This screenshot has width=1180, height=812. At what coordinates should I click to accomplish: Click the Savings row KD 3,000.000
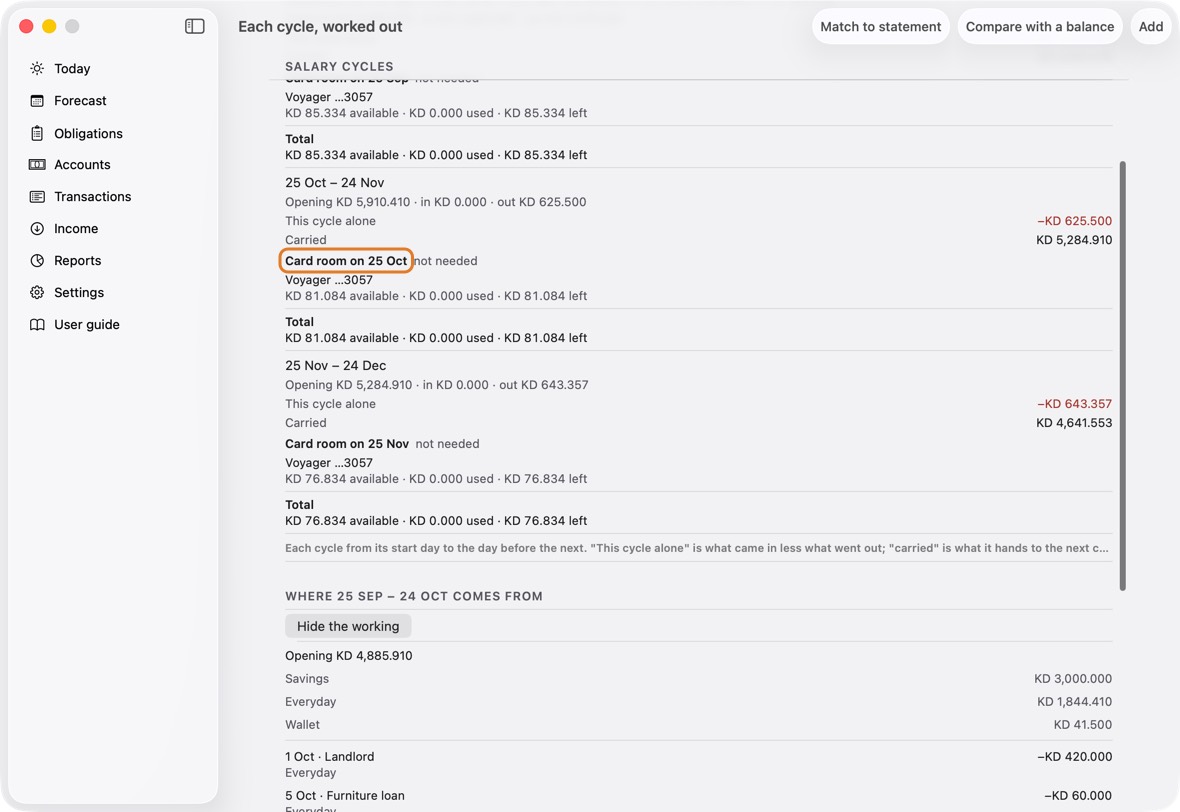(698, 679)
